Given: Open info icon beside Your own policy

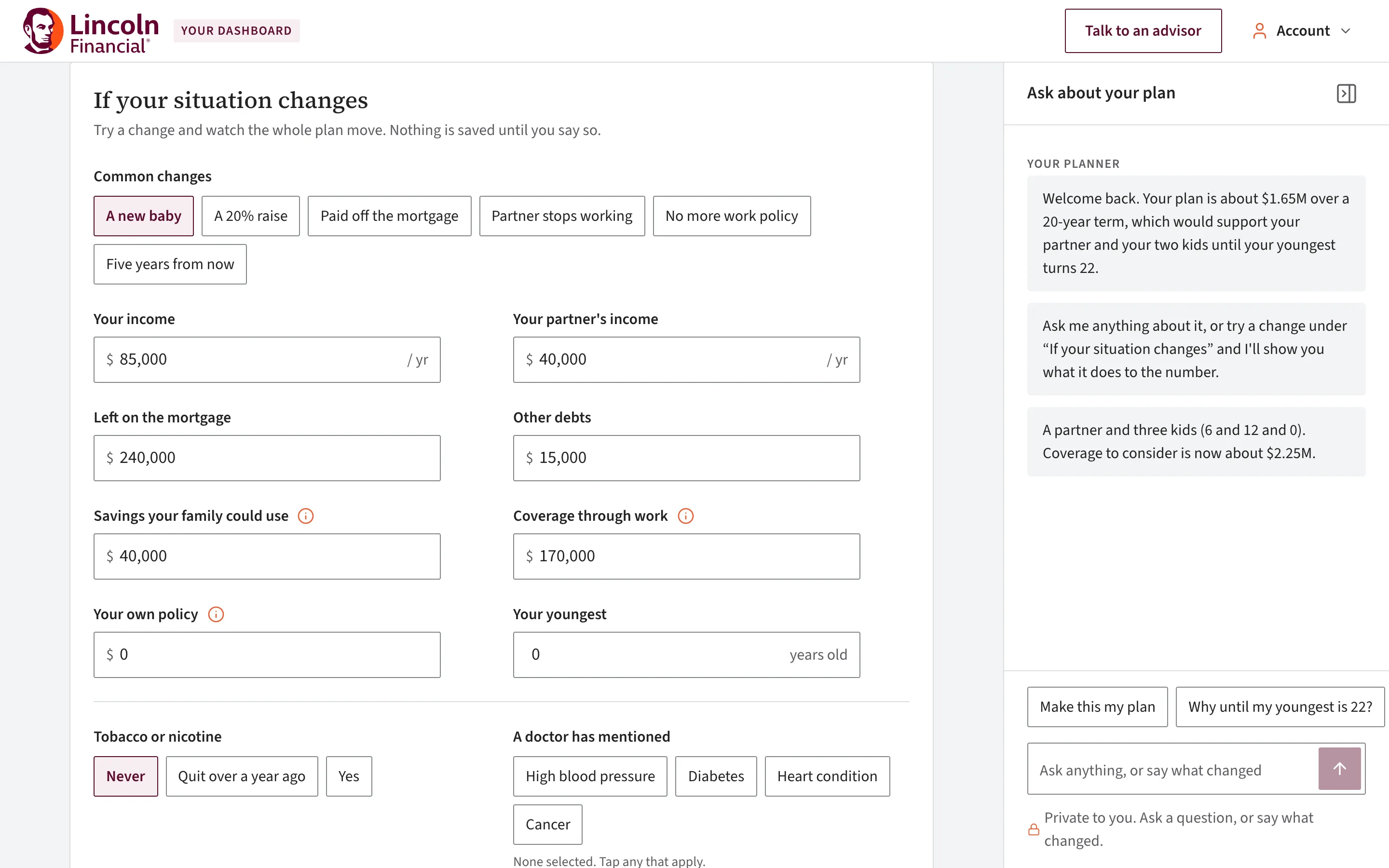Looking at the screenshot, I should pyautogui.click(x=216, y=614).
